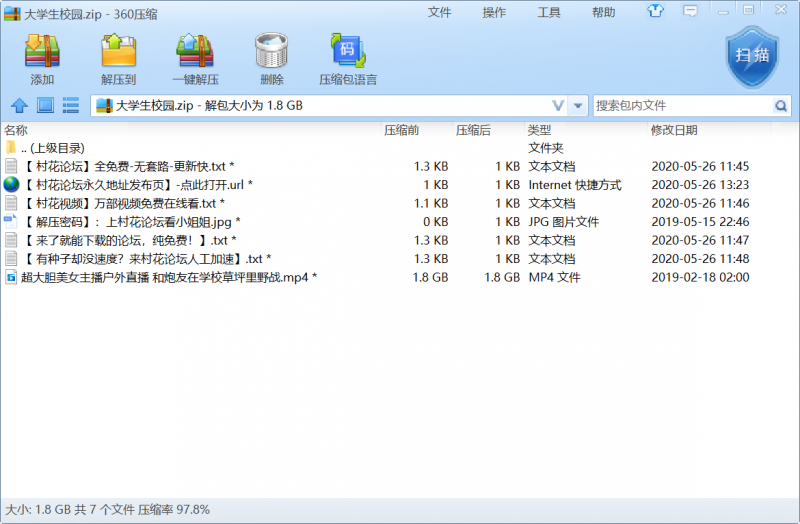Screen dimensions: 800x524
Task: Click the skin shirt icon in title bar
Action: pyautogui.click(x=656, y=12)
